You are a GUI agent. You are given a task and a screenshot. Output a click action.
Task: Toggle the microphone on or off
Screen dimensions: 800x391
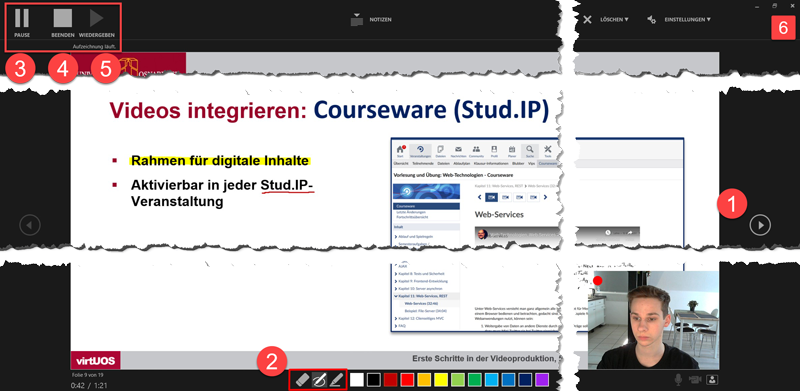pos(679,379)
